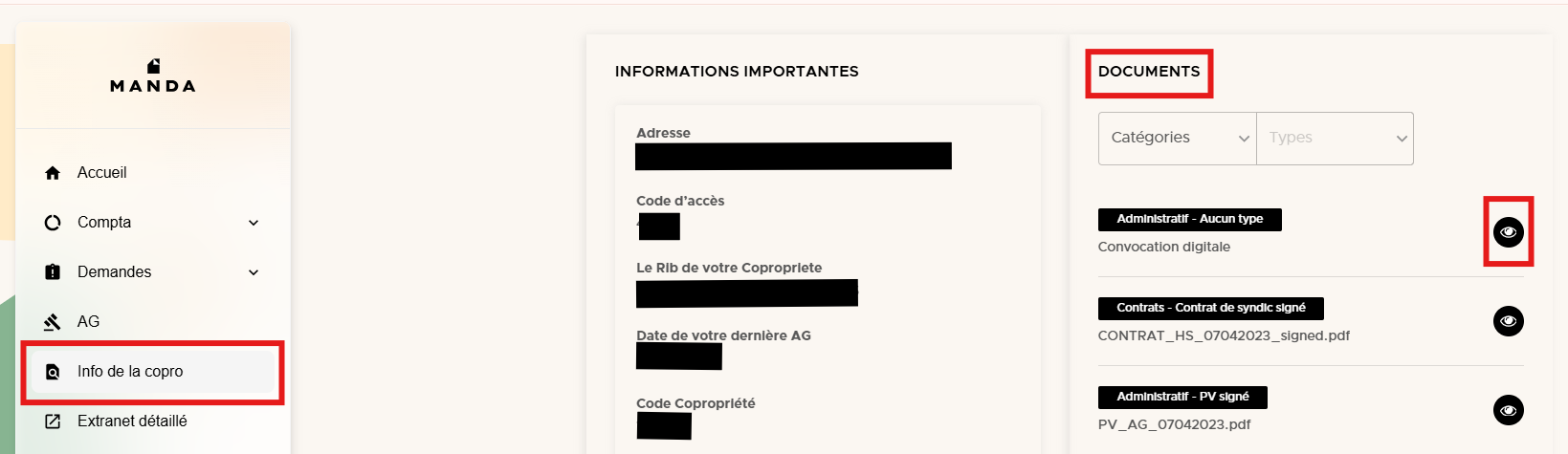Viewport: 1568px width, 454px height.
Task: Click the Compta chart icon
Action: pyautogui.click(x=53, y=223)
